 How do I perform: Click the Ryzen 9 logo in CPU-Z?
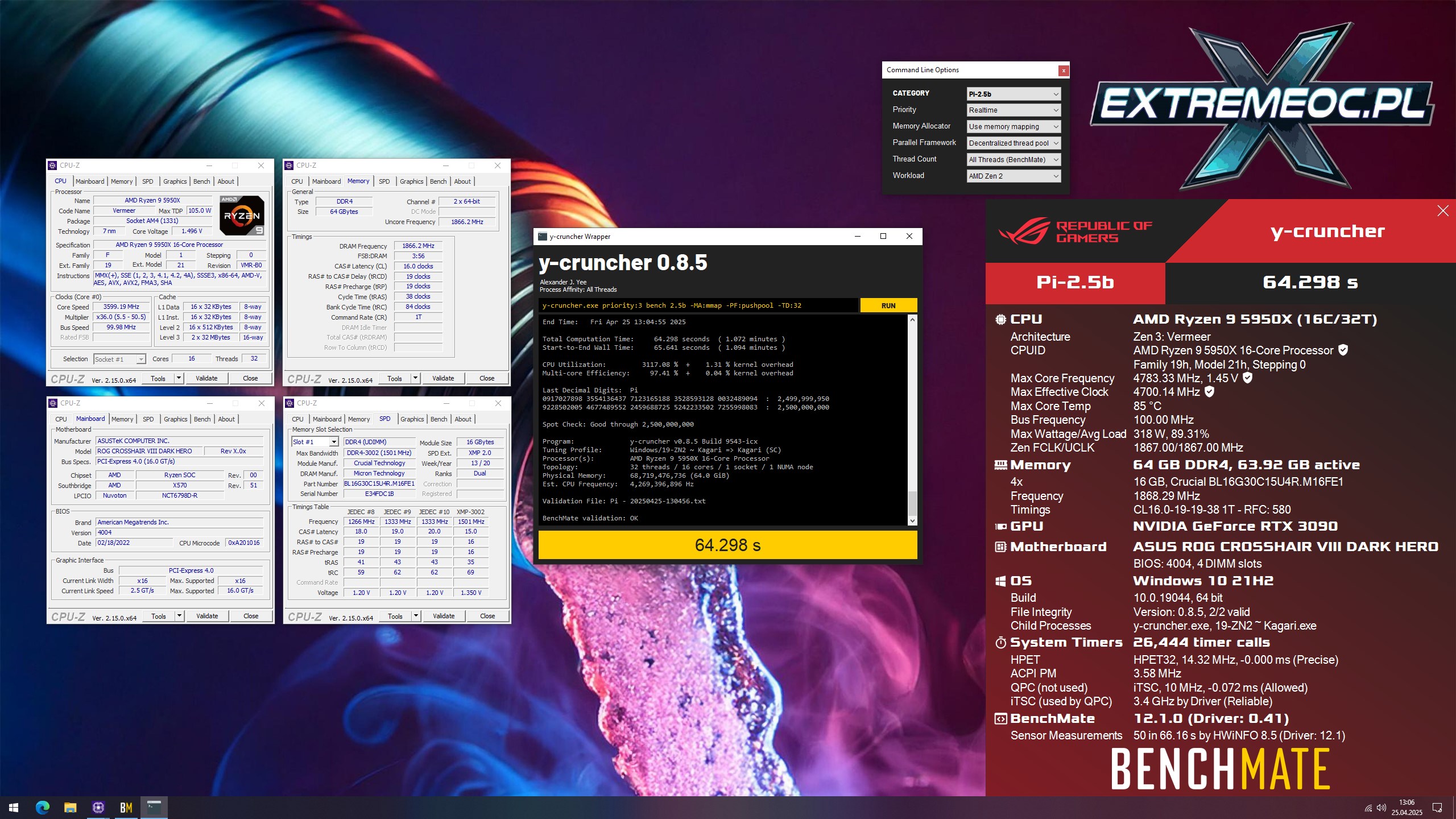point(242,215)
